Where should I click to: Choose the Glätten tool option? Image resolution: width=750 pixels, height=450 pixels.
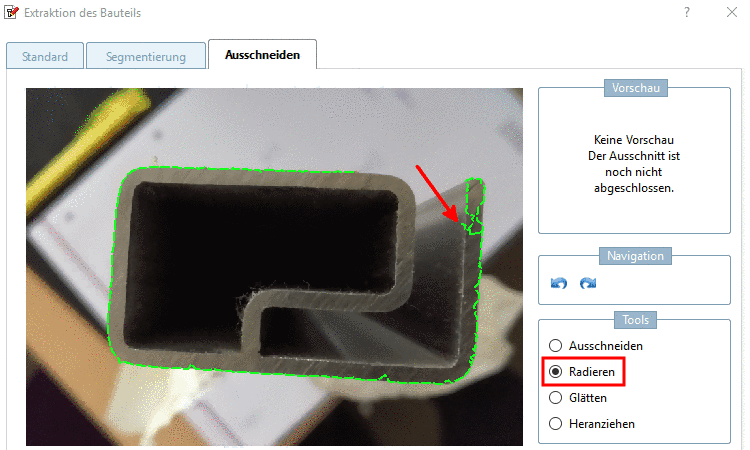[x=555, y=397]
